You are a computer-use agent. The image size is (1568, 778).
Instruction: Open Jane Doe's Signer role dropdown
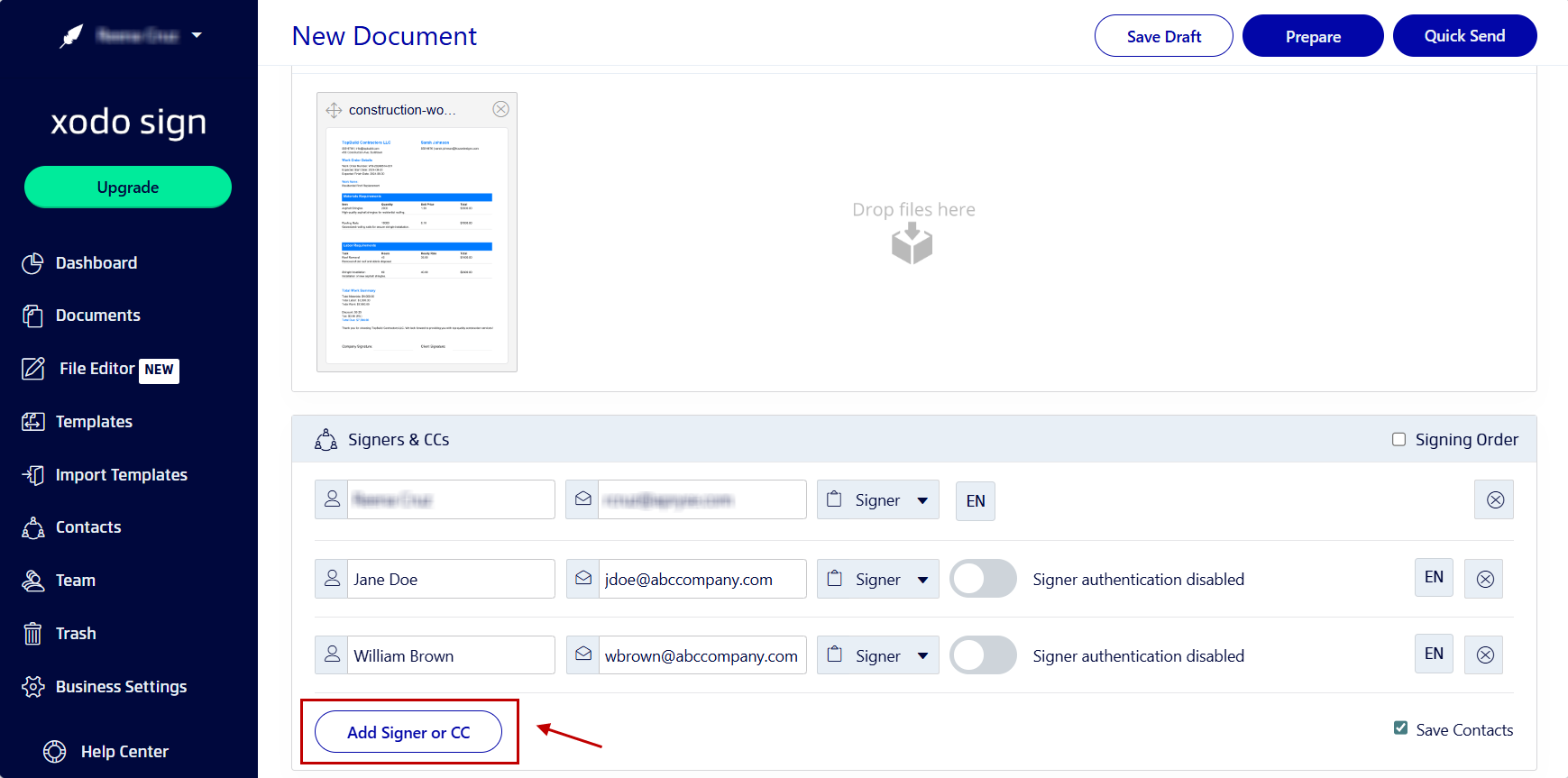coord(878,579)
